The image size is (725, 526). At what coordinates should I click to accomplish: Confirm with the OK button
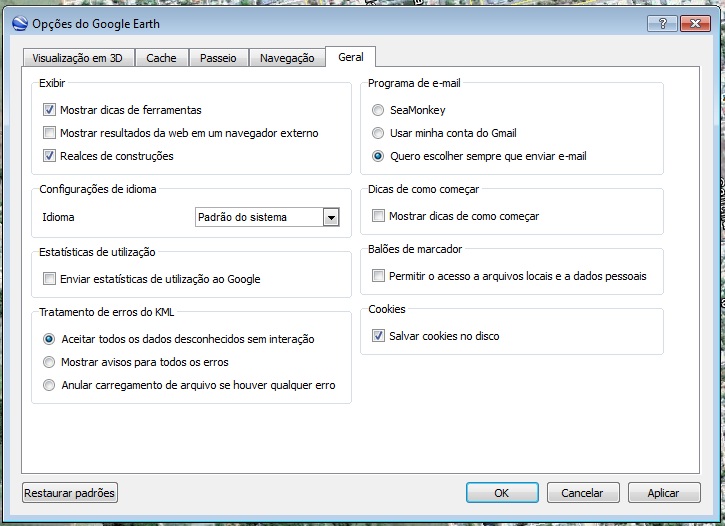(502, 493)
